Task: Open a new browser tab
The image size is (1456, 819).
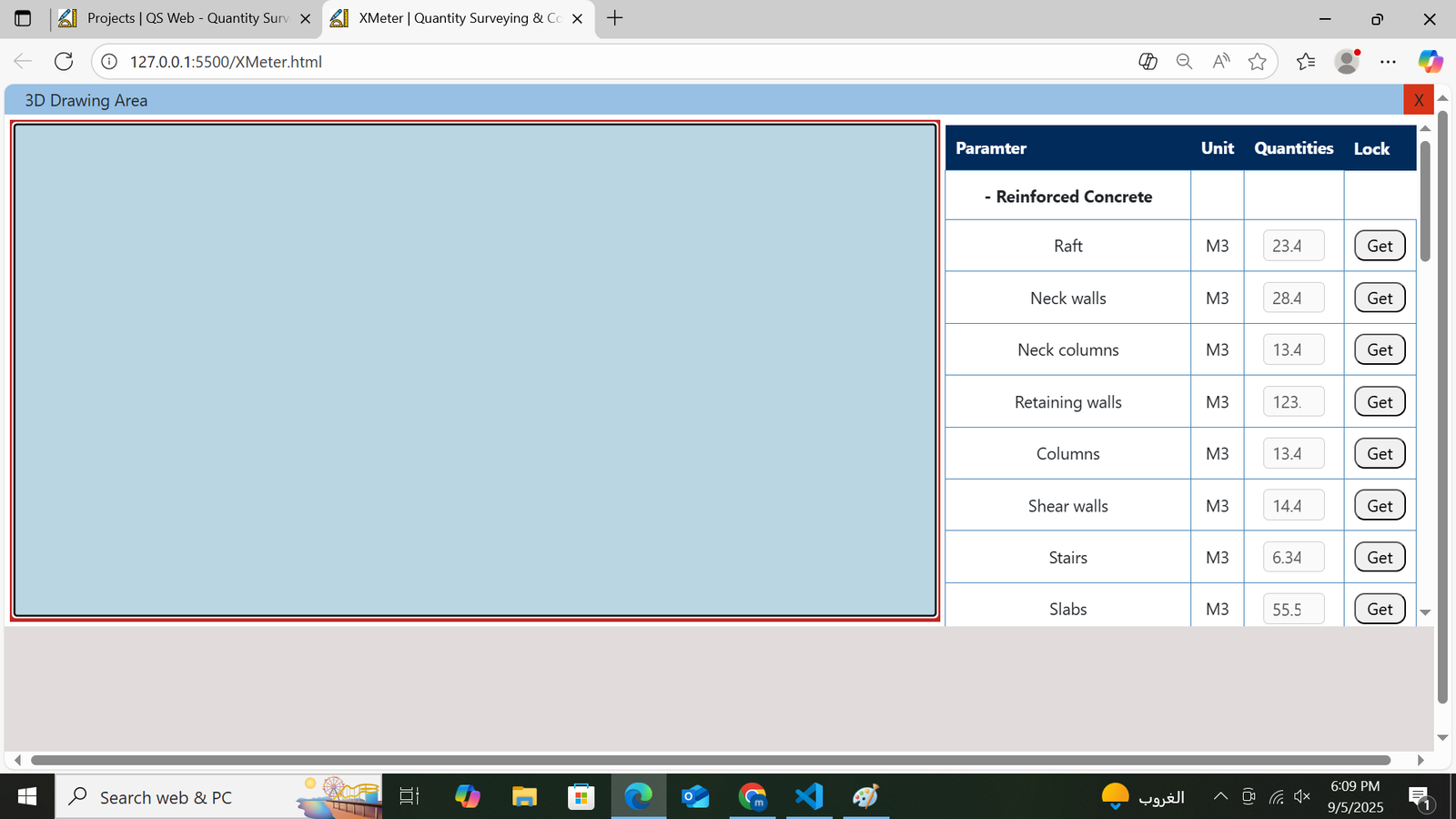Action: pyautogui.click(x=615, y=18)
